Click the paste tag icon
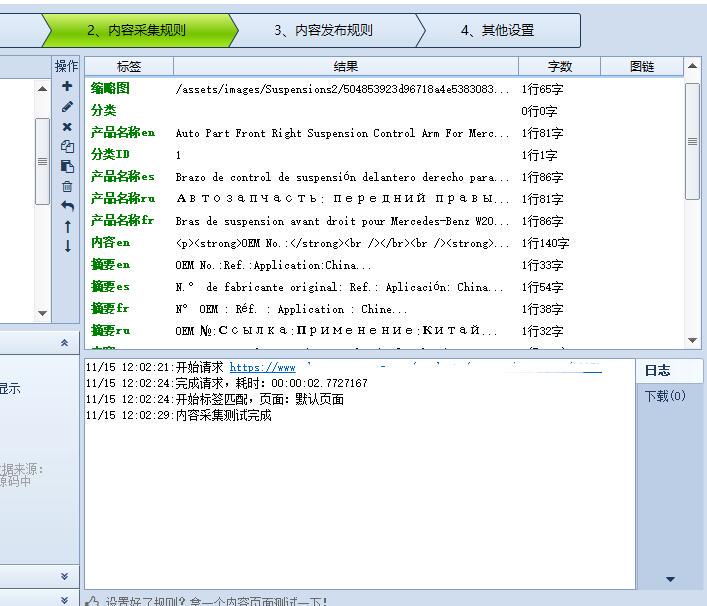This screenshot has width=707, height=606. (x=67, y=167)
